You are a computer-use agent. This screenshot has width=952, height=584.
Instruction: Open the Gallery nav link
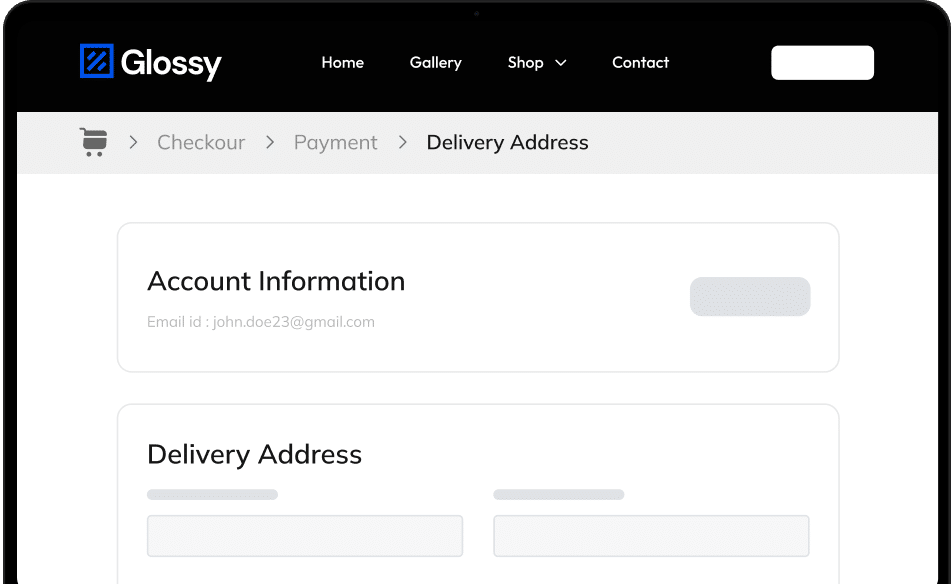coord(435,63)
